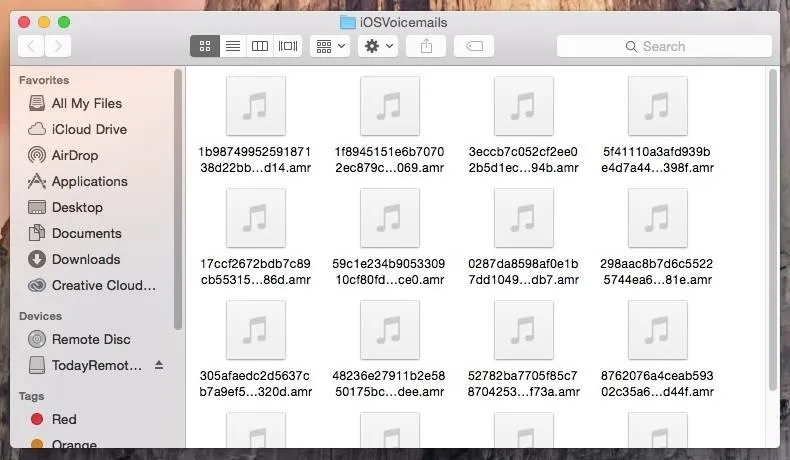Select file icon 305afaedc2d5637c...320d.amr
The image size is (790, 460).
(x=256, y=330)
